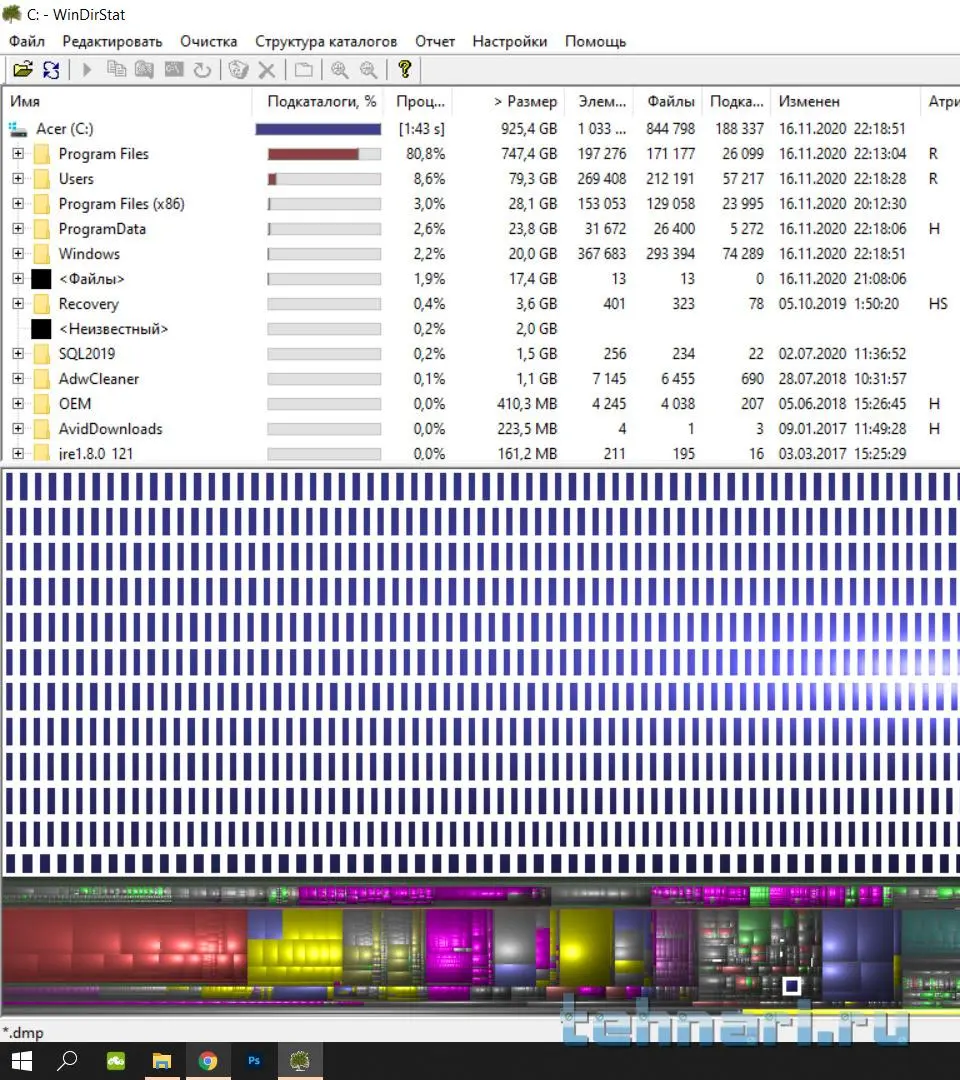Sort by the Проц... column header

pos(418,101)
